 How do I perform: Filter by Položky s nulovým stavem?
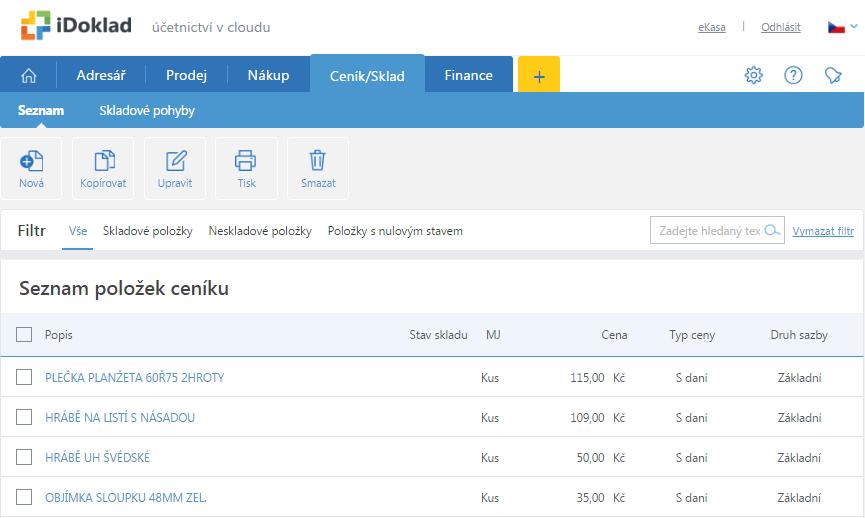pos(395,231)
